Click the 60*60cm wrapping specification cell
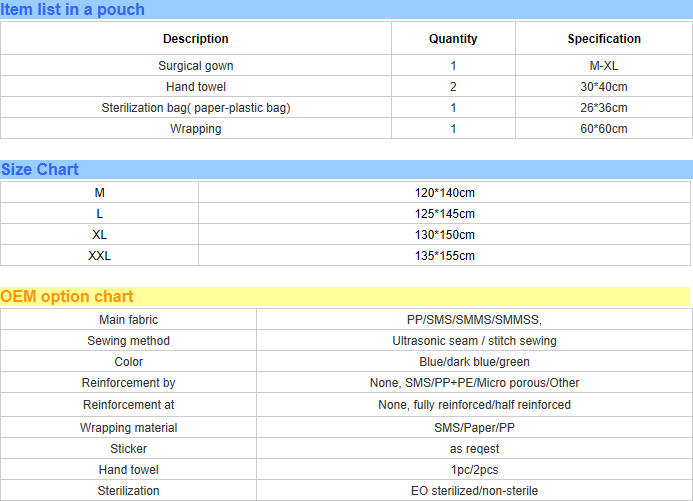Image resolution: width=693 pixels, height=501 pixels. pyautogui.click(x=604, y=129)
